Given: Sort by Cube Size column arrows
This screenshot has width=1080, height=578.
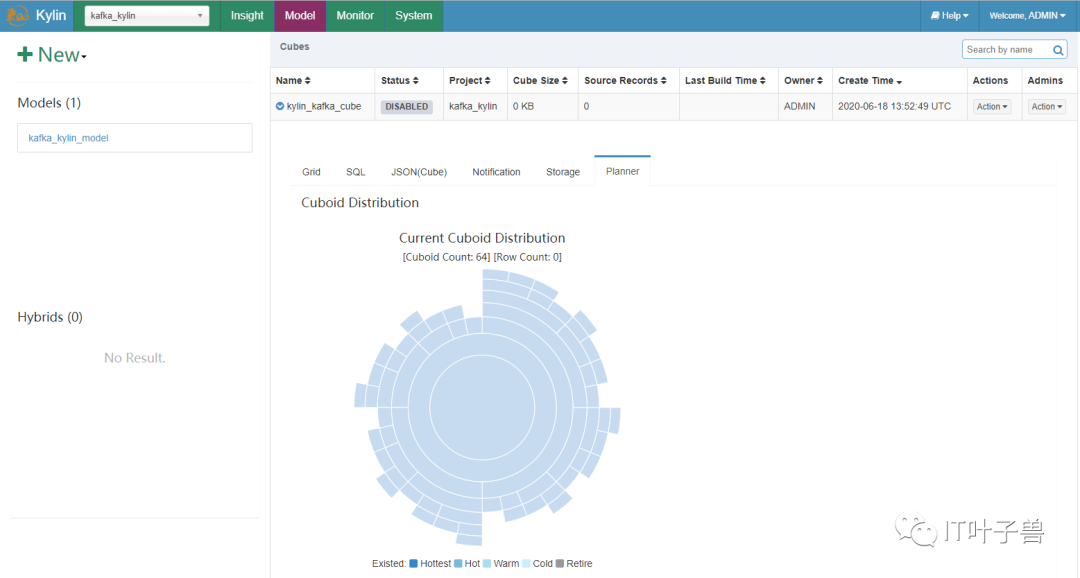Looking at the screenshot, I should click(565, 81).
